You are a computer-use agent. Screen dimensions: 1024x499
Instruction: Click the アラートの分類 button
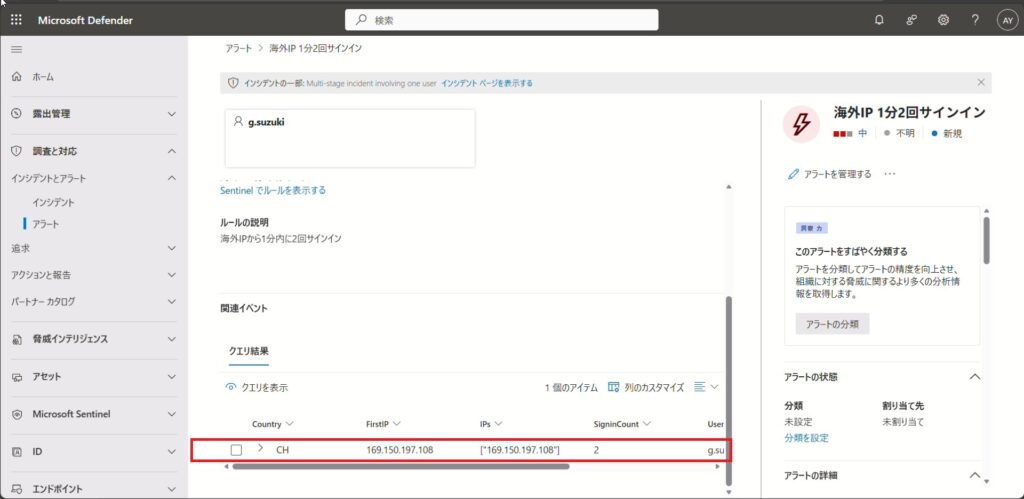tap(832, 324)
